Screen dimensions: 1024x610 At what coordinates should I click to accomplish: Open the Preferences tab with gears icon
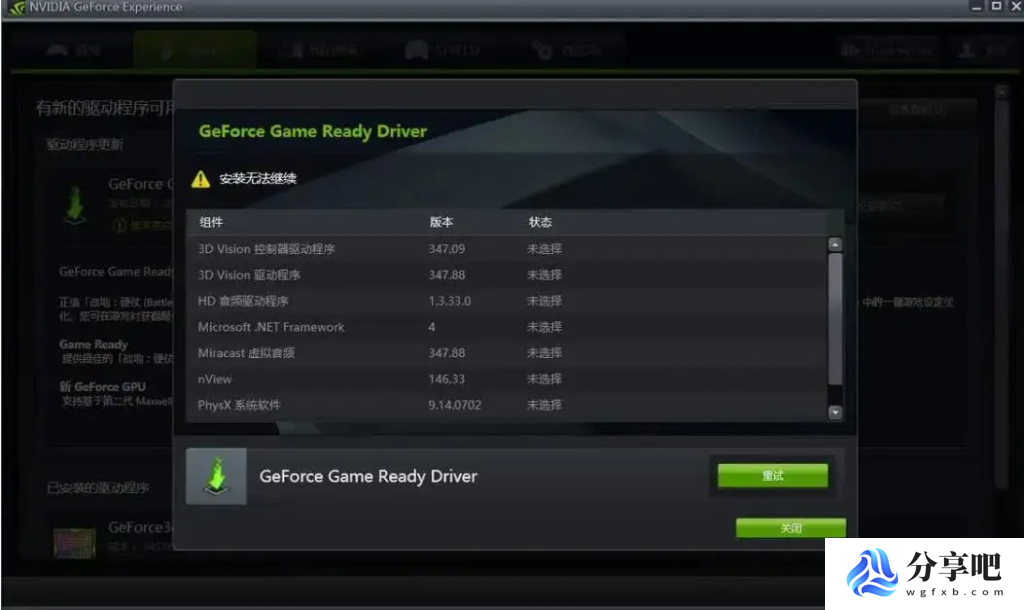tap(565, 50)
